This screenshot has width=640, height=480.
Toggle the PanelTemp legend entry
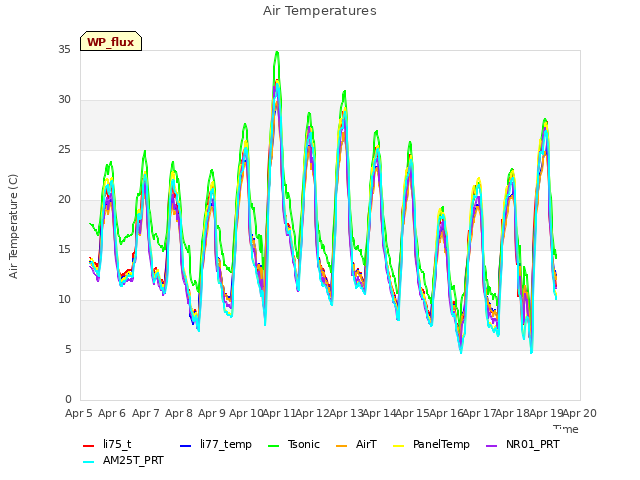click(x=431, y=444)
